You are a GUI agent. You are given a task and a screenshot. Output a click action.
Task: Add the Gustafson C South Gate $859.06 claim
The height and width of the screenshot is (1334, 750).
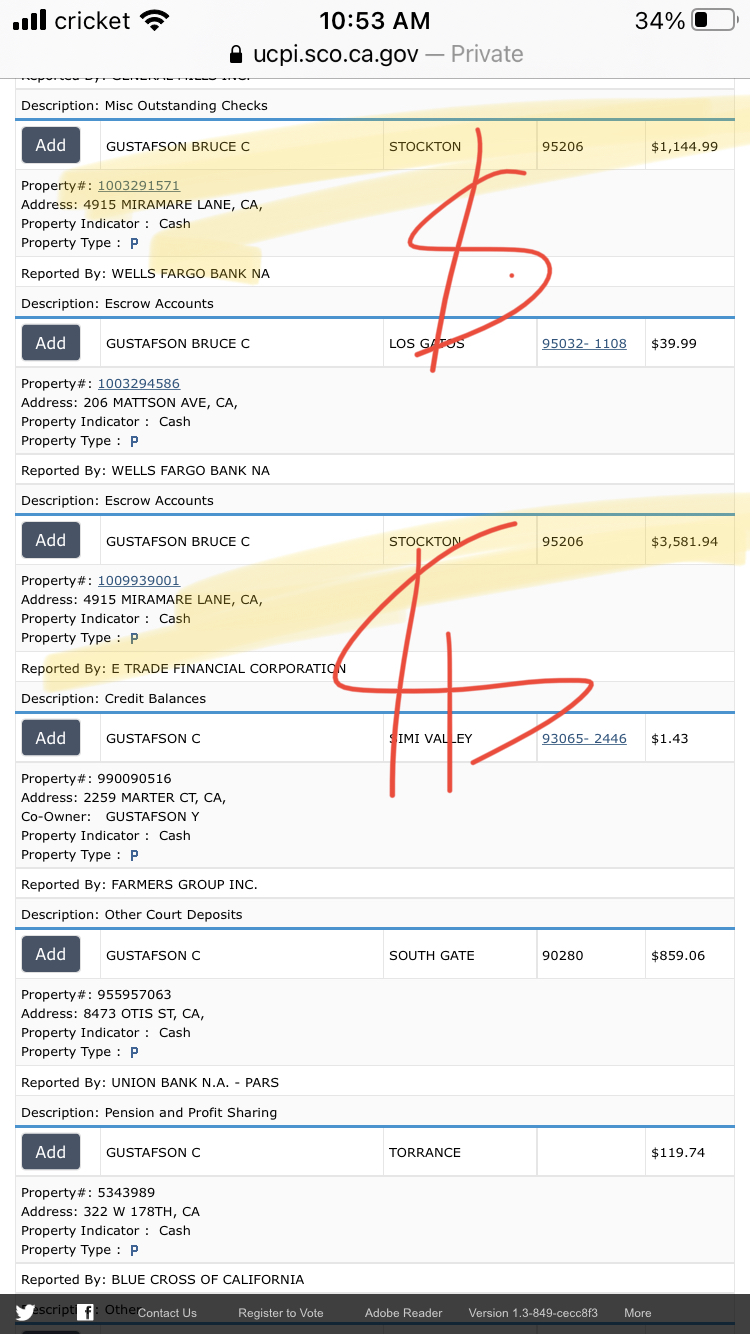tap(51, 954)
